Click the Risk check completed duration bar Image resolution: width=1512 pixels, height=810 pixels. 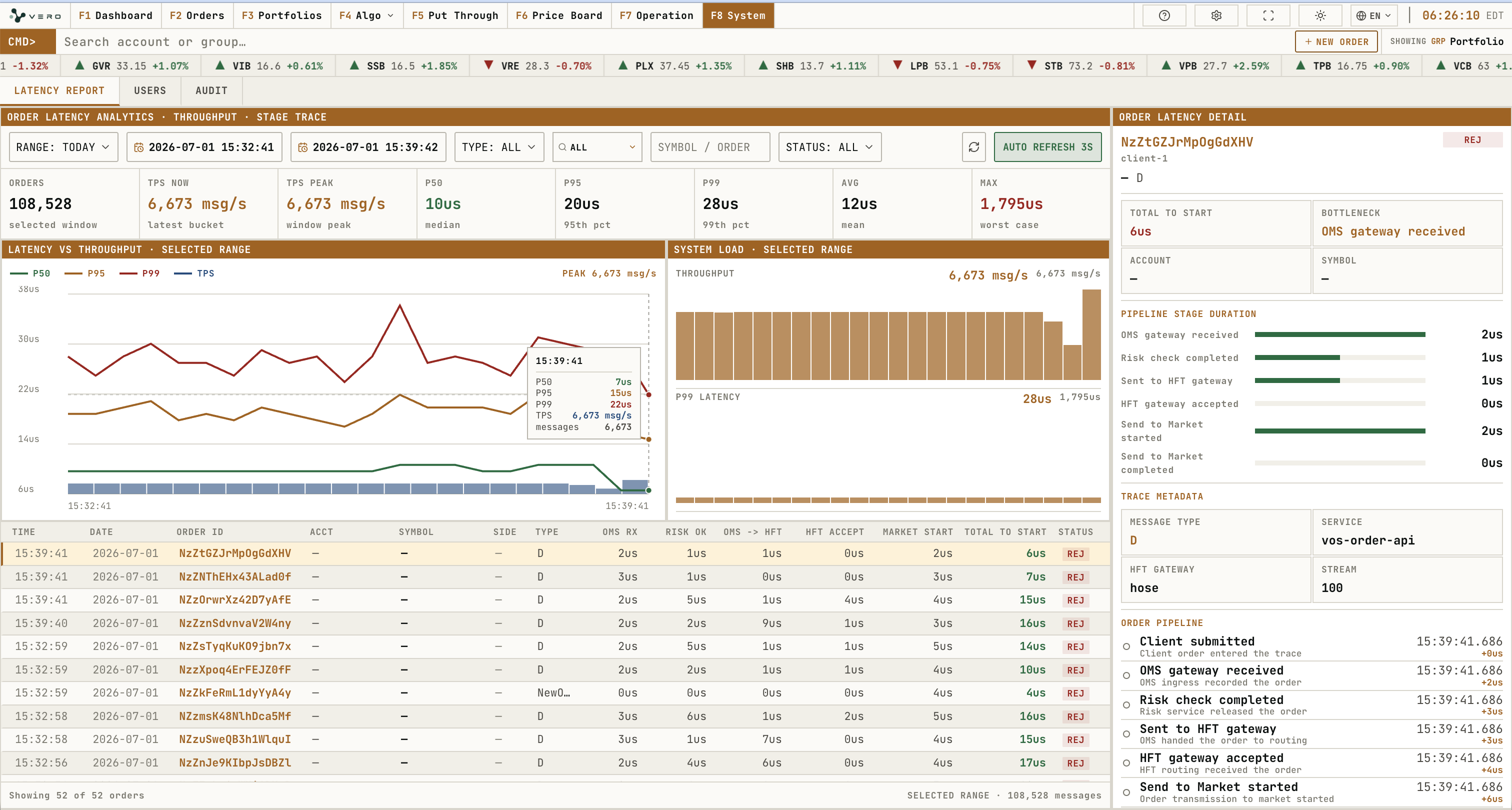click(1340, 357)
